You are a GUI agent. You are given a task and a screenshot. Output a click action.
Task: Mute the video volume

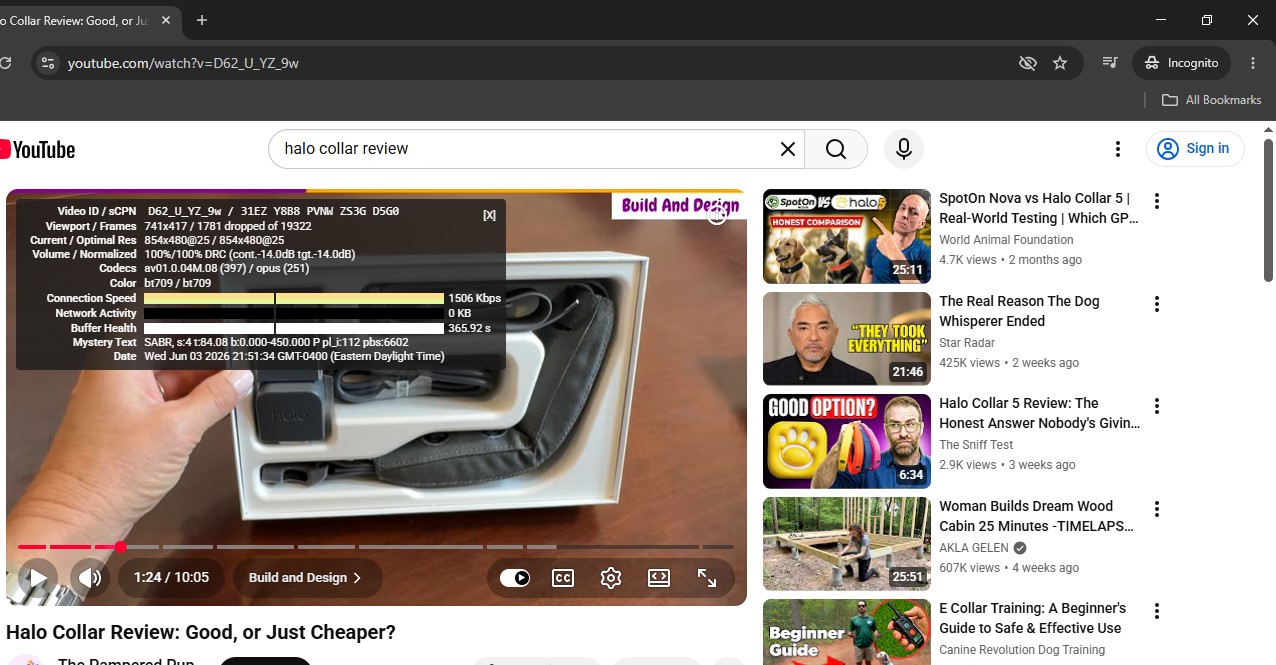(90, 577)
